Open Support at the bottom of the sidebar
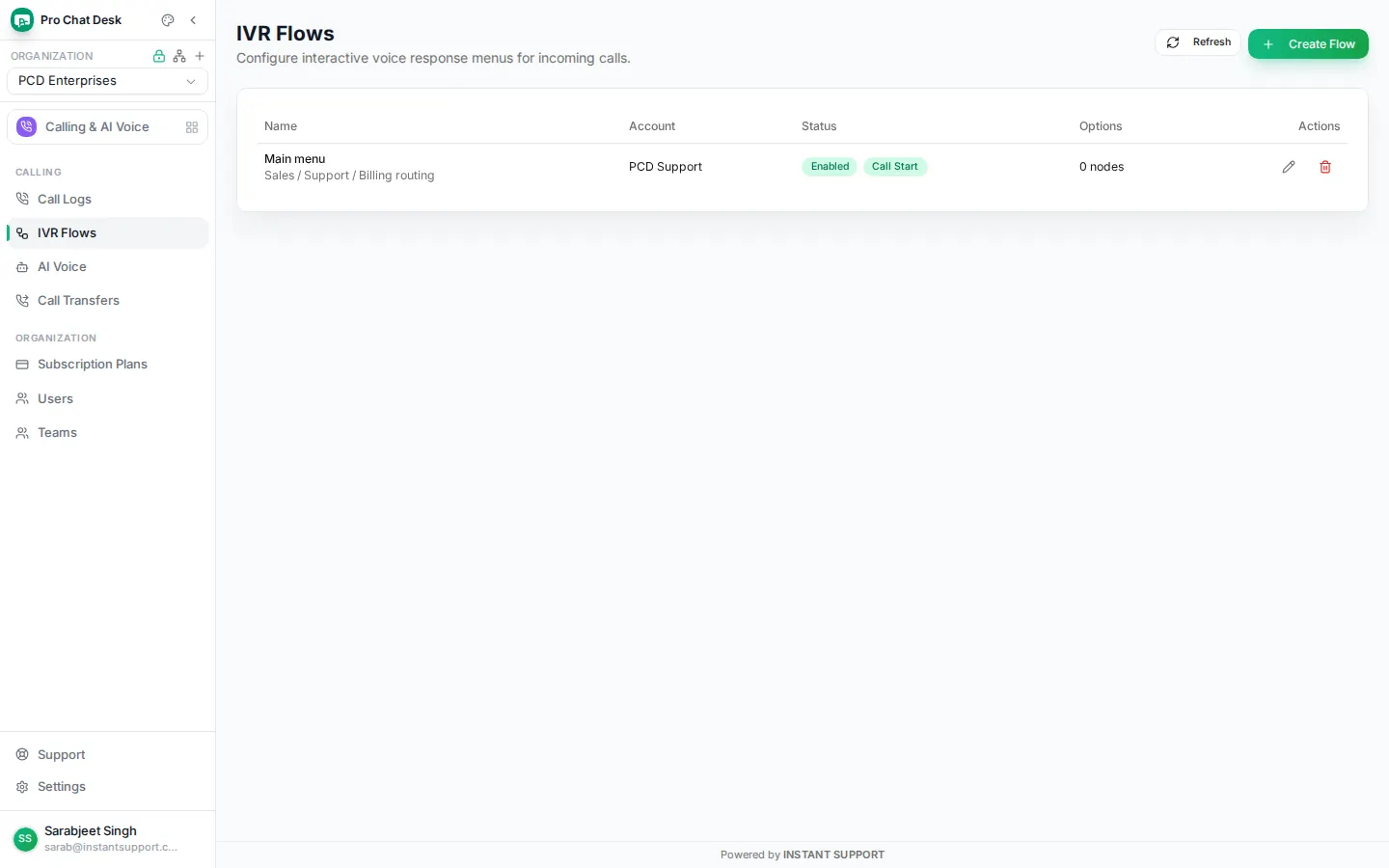Screen dimensions: 1389x868 pos(107,755)
